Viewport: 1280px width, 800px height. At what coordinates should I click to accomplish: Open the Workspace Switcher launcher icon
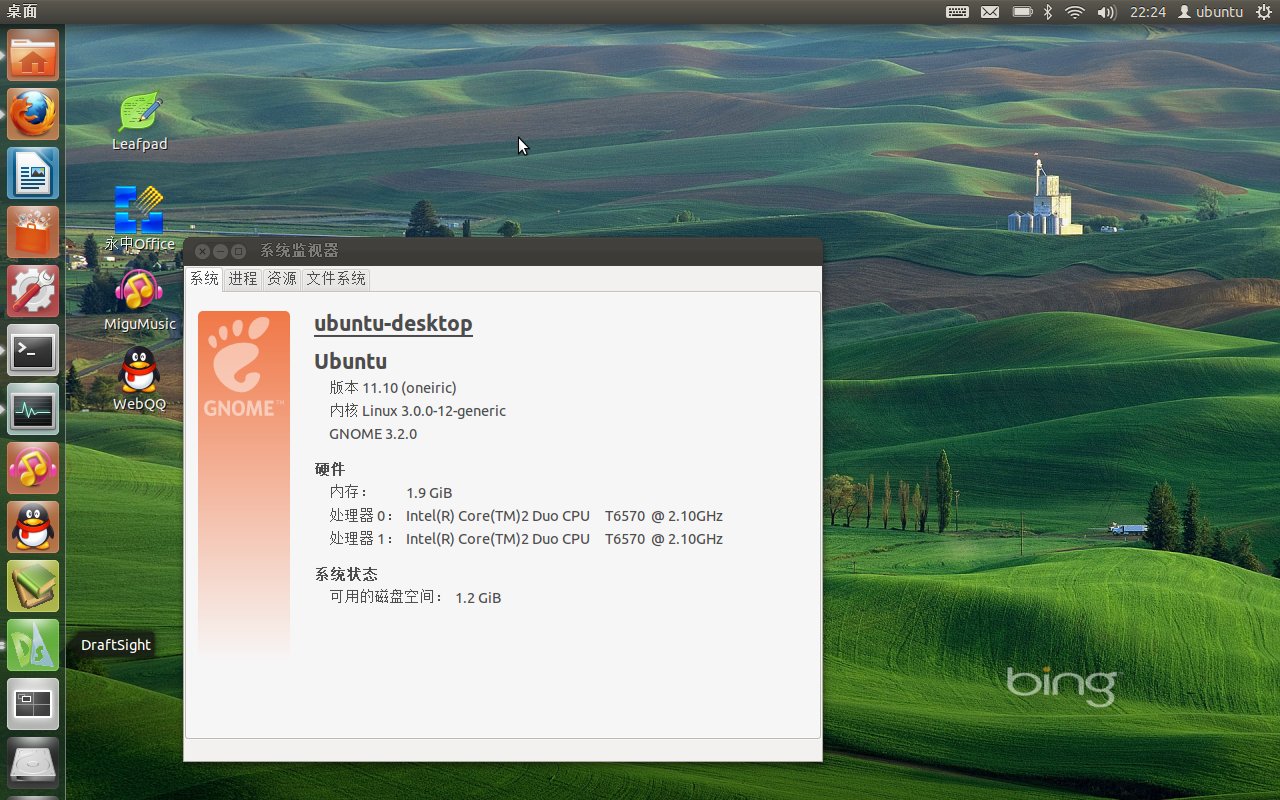pos(33,704)
